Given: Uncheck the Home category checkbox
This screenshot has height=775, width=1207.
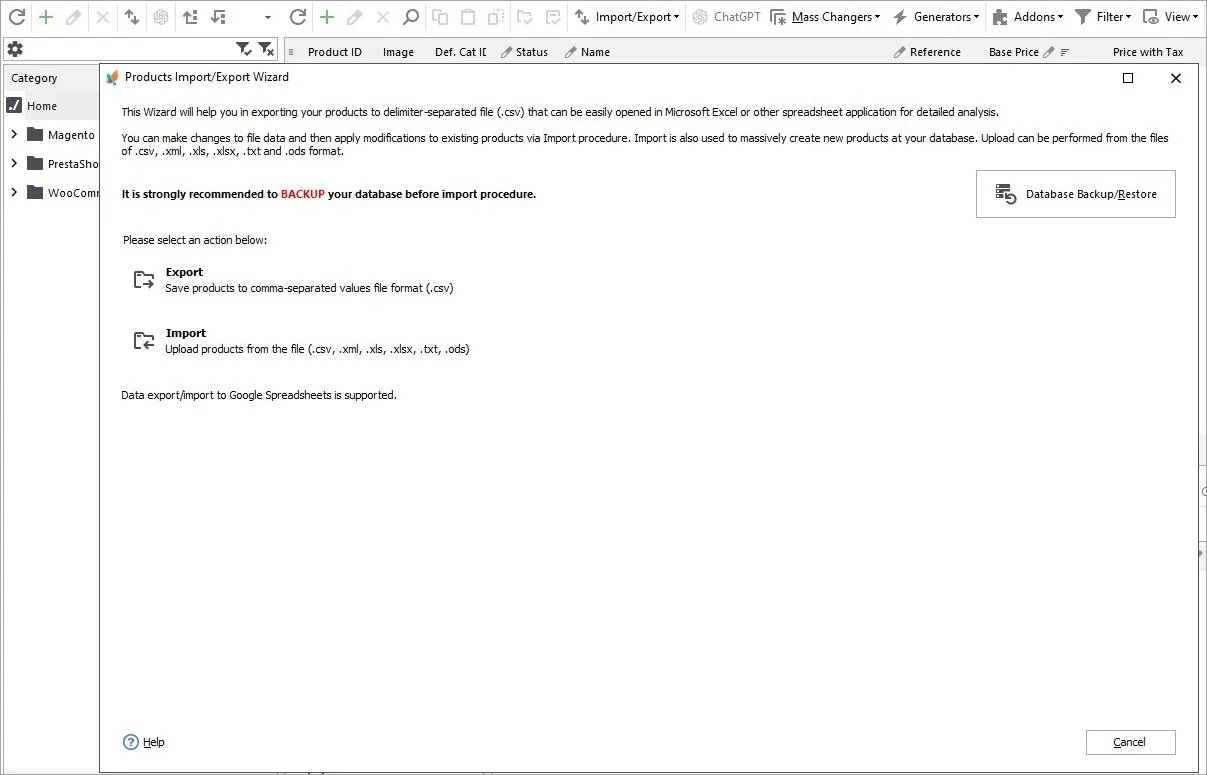Looking at the screenshot, I should pos(14,105).
